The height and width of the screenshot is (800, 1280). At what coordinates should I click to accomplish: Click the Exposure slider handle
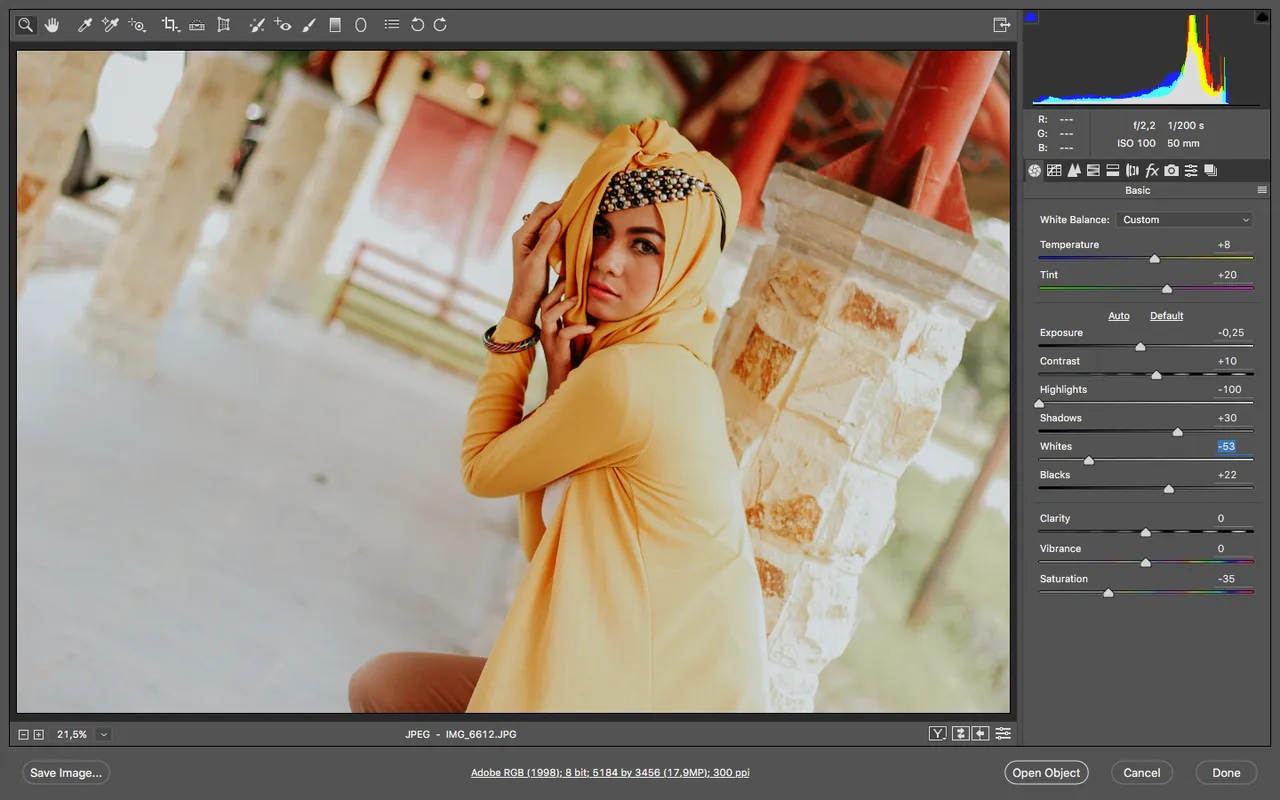pyautogui.click(x=1140, y=347)
